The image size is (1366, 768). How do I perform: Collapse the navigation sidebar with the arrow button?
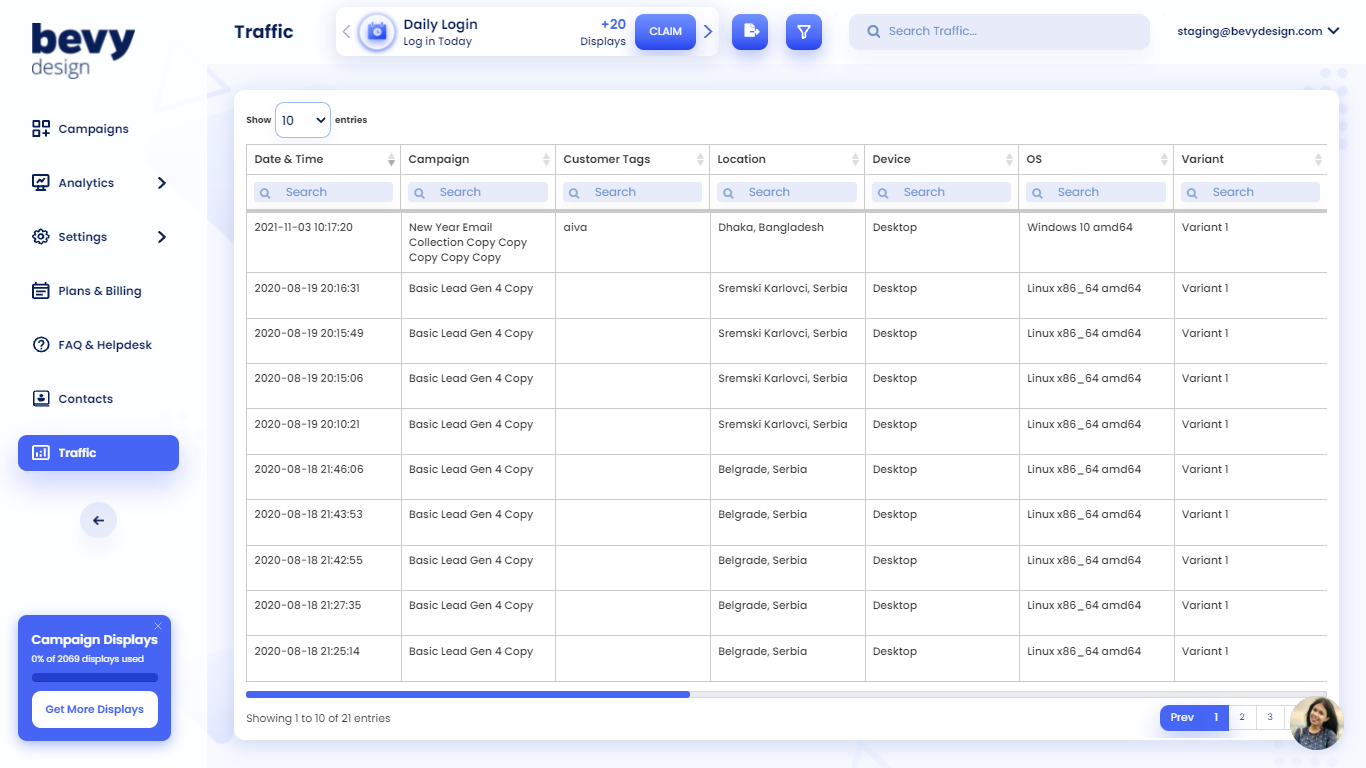click(x=98, y=520)
